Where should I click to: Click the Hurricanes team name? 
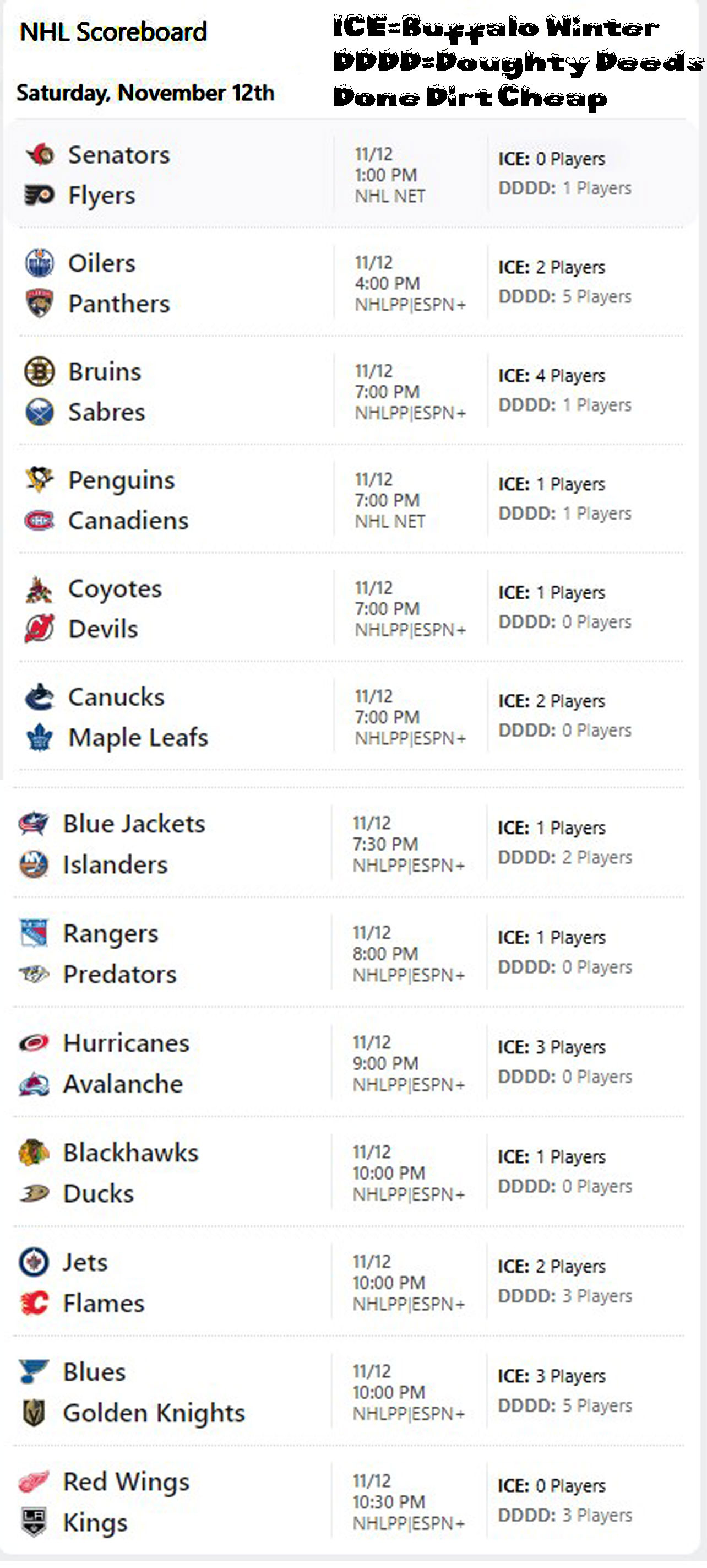click(127, 1043)
